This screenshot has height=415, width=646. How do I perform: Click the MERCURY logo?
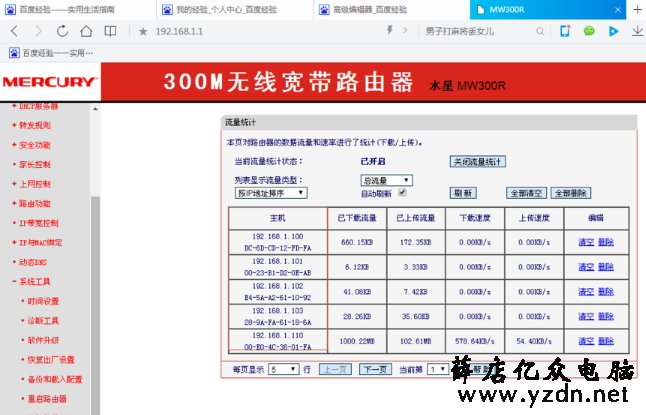click(50, 82)
